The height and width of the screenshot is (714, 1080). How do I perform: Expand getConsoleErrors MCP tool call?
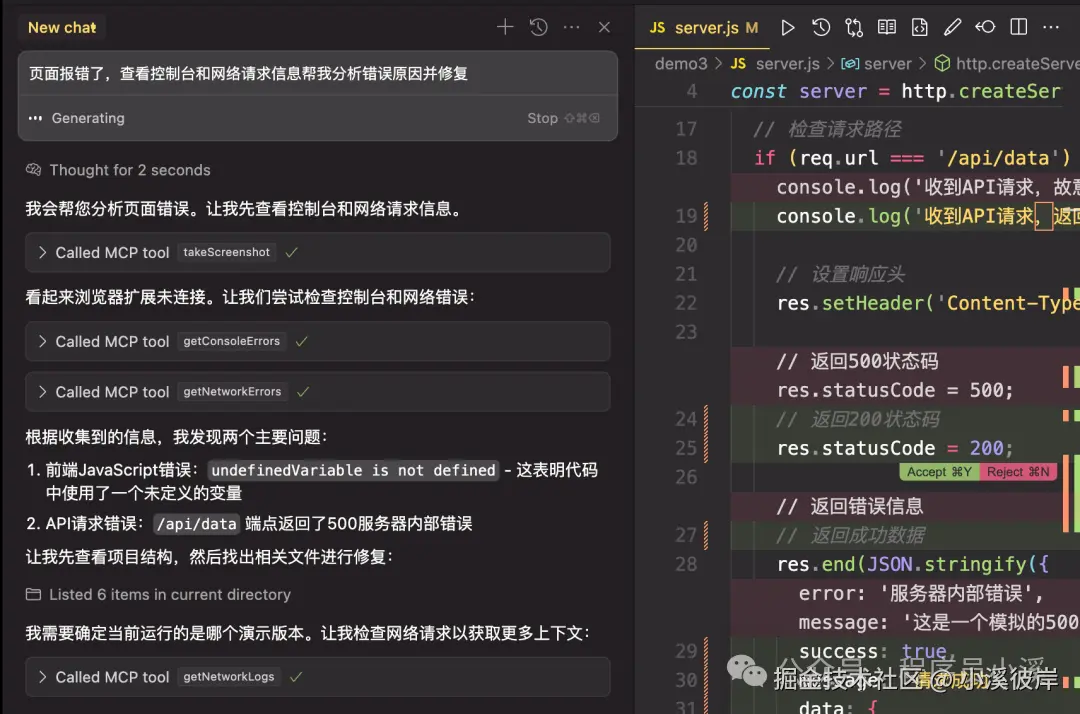click(318, 342)
